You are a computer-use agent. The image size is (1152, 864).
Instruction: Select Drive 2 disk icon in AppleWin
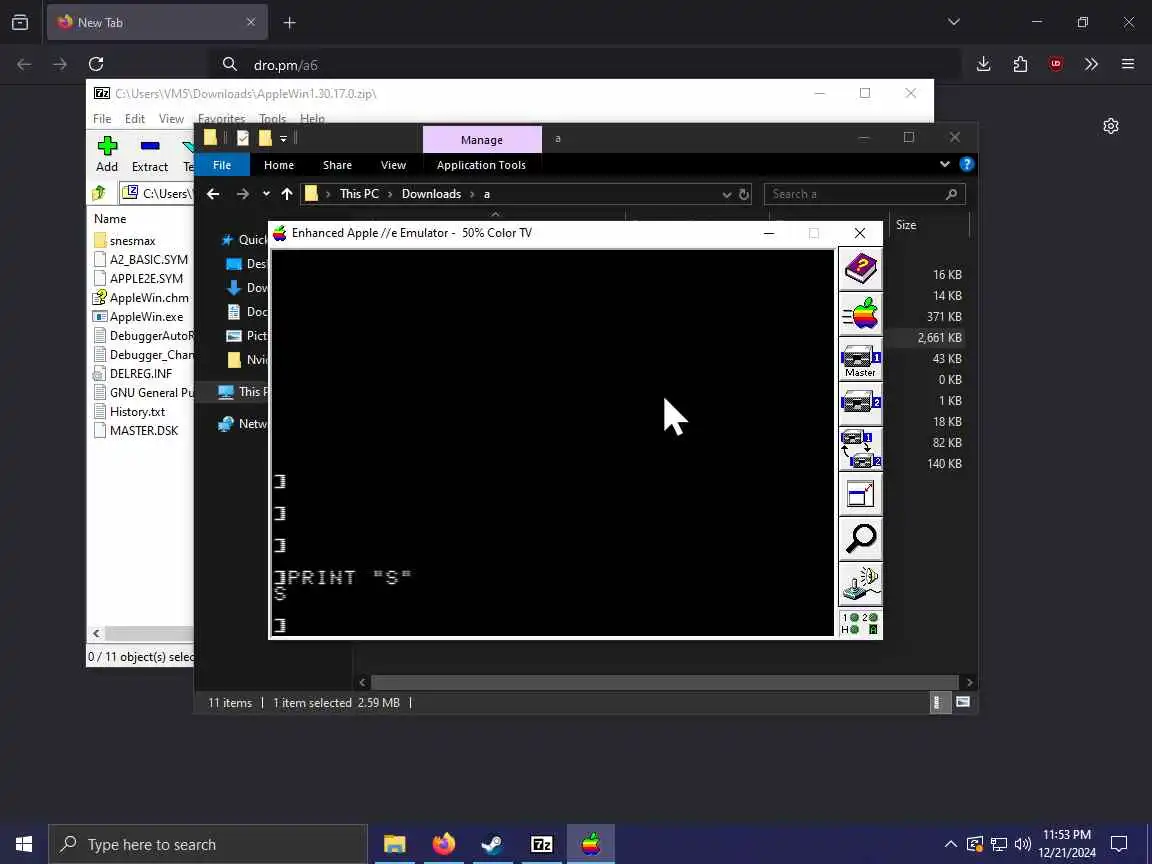pyautogui.click(x=860, y=403)
